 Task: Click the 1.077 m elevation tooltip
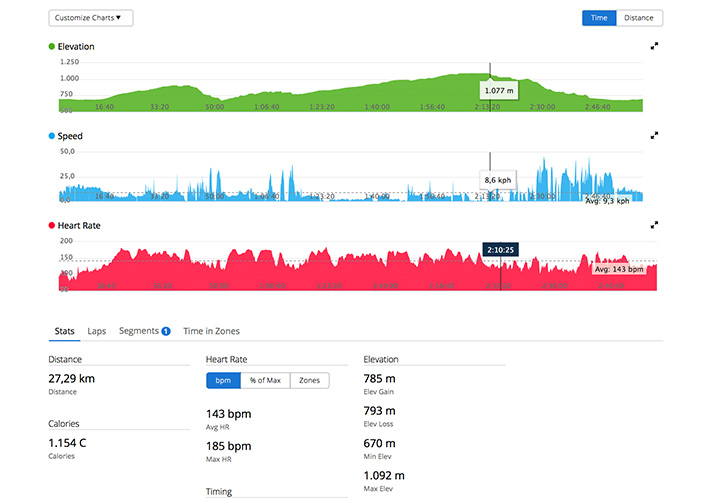pos(498,91)
